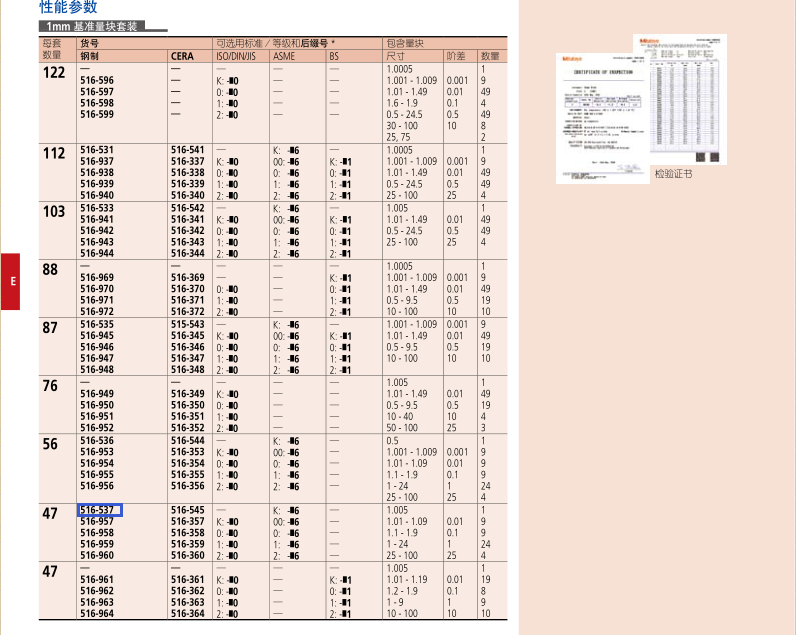The width and height of the screenshot is (796, 635).
Task: Select part number 516-596
Action: 97,80
